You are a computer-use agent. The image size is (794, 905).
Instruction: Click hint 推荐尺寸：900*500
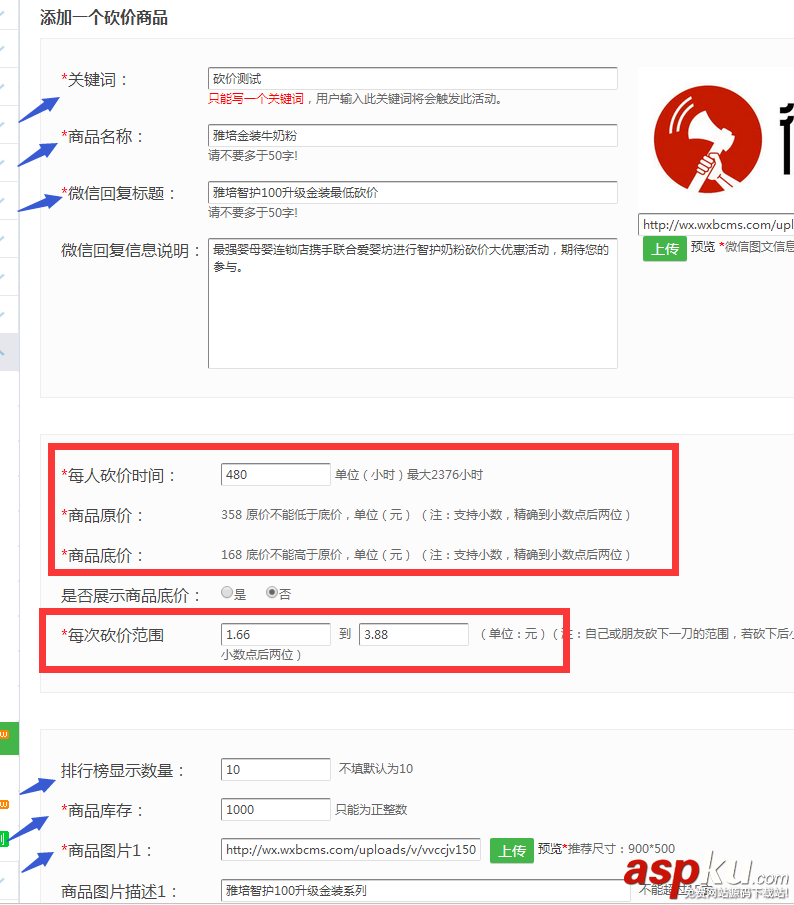[621, 848]
